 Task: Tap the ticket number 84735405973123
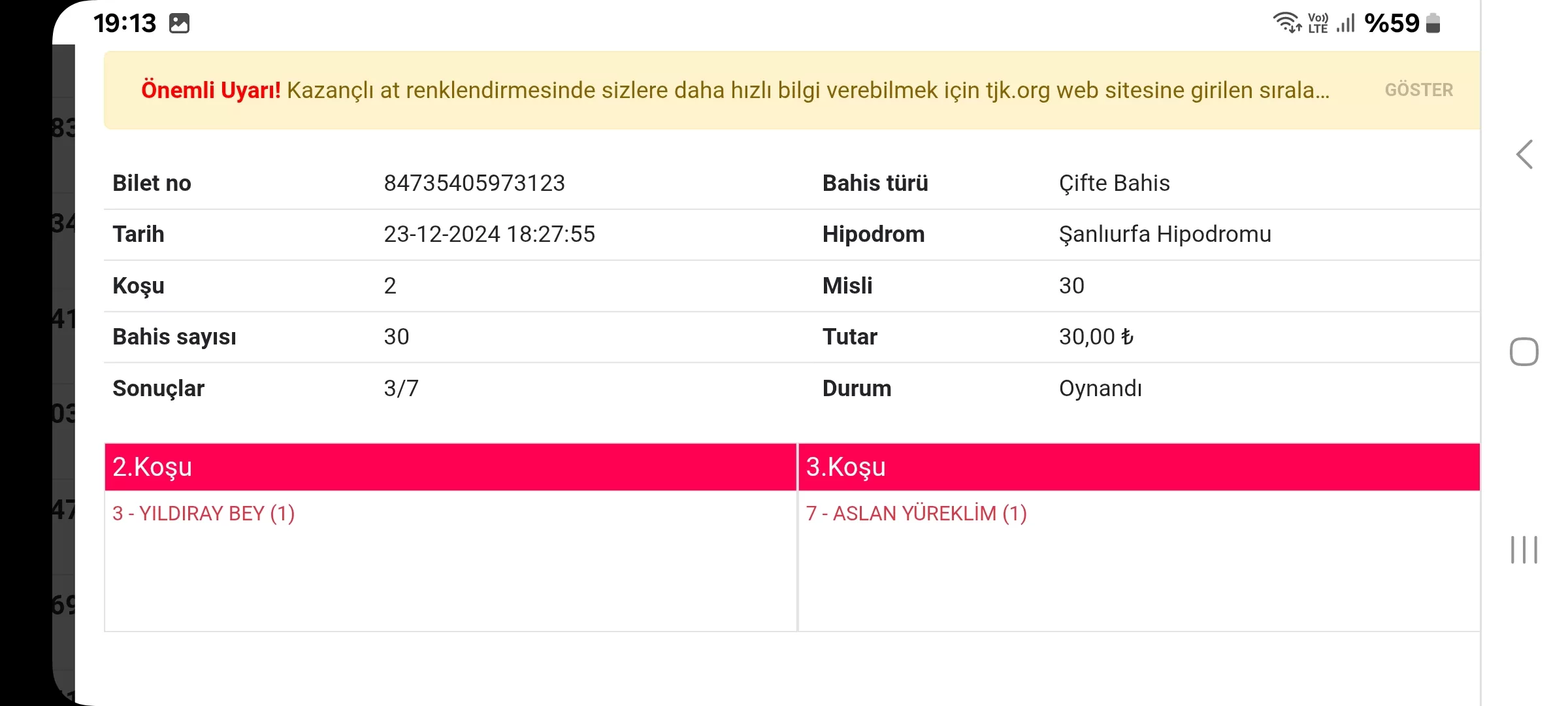474,183
